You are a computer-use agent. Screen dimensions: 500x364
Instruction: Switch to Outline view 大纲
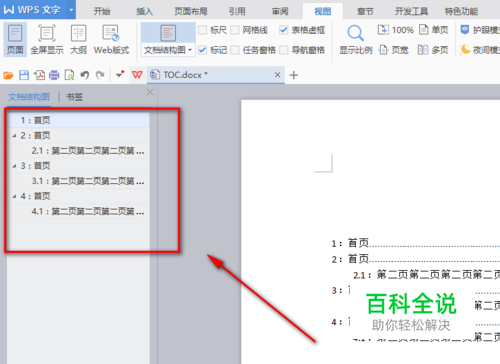[x=78, y=39]
